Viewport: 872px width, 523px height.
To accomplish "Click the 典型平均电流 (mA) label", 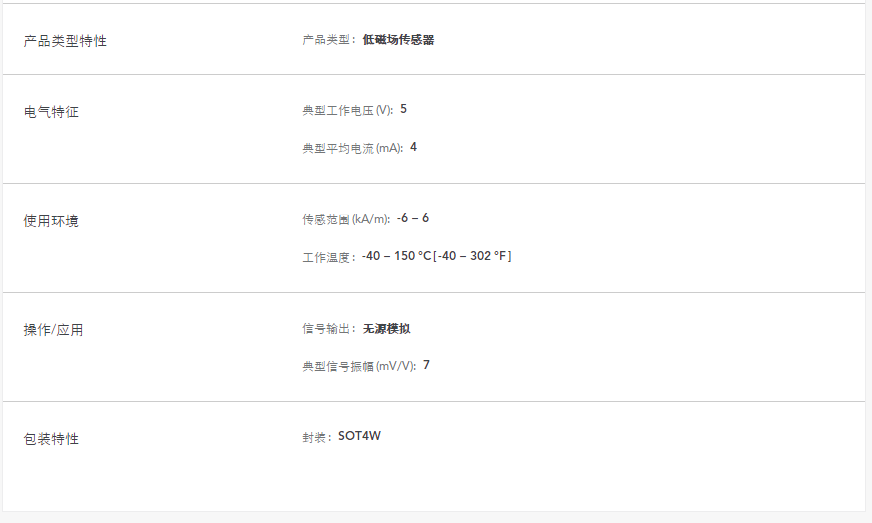I will point(352,148).
